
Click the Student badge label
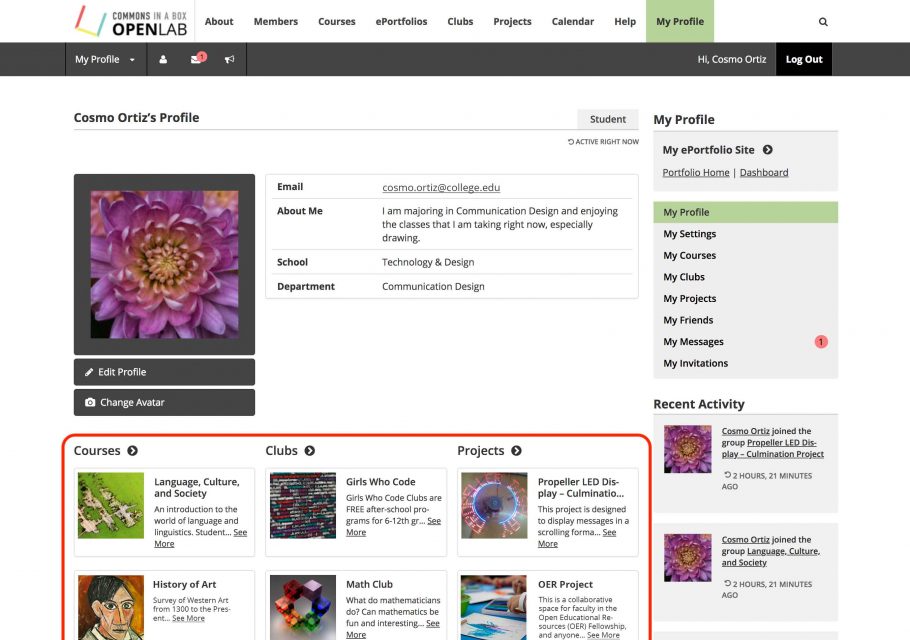(x=608, y=119)
